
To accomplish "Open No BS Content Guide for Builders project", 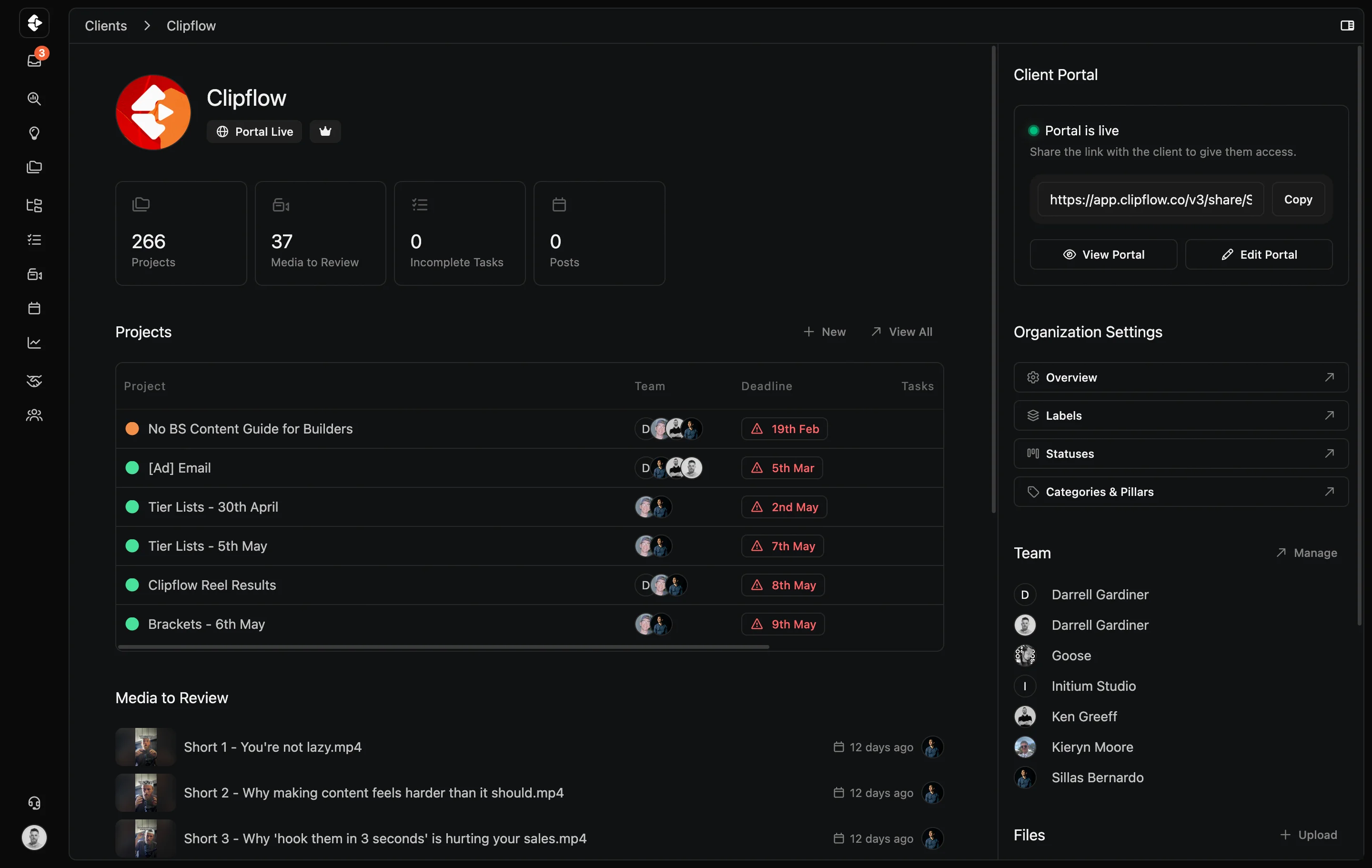I will pyautogui.click(x=529, y=429).
